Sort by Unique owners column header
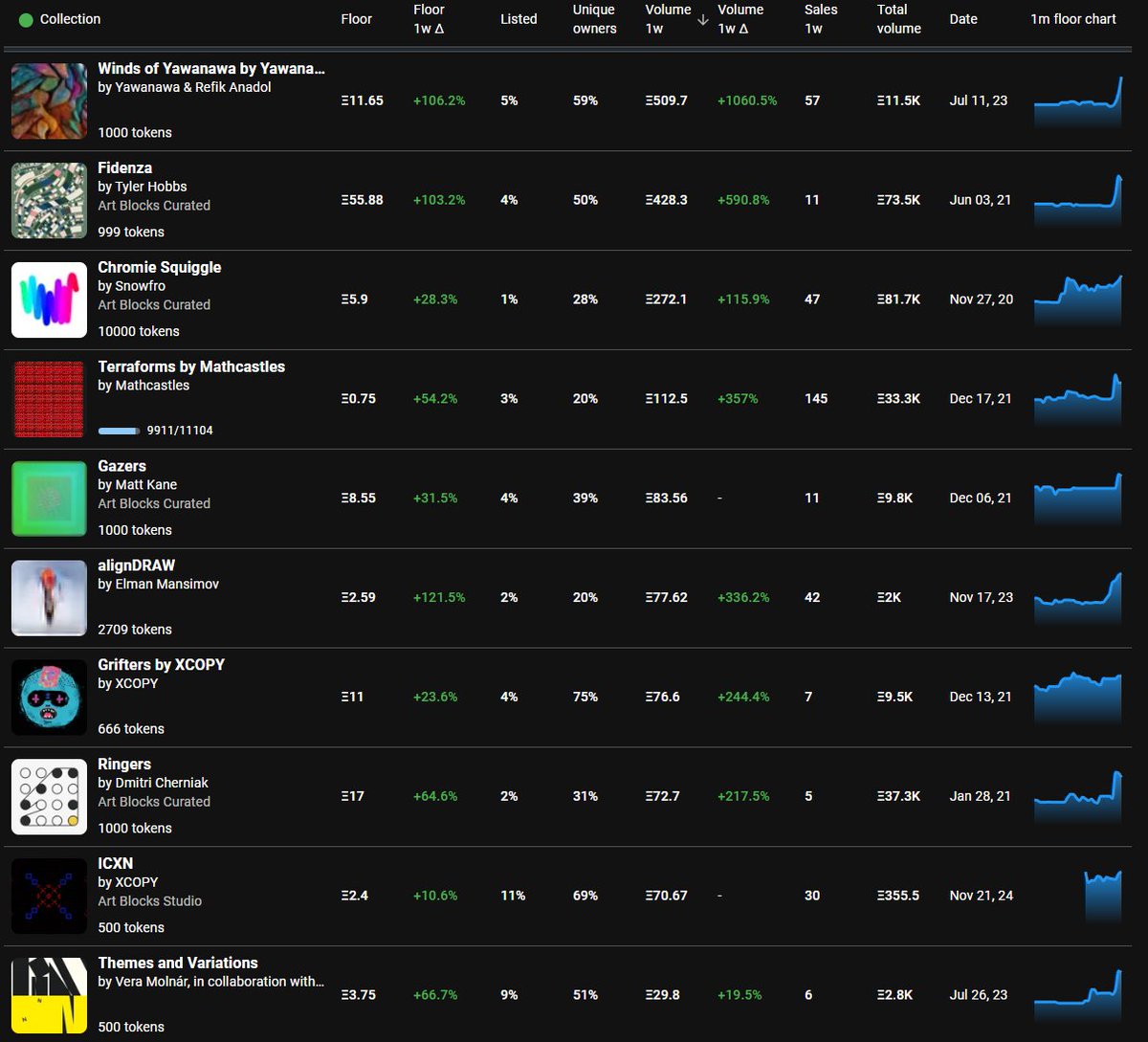 tap(594, 19)
